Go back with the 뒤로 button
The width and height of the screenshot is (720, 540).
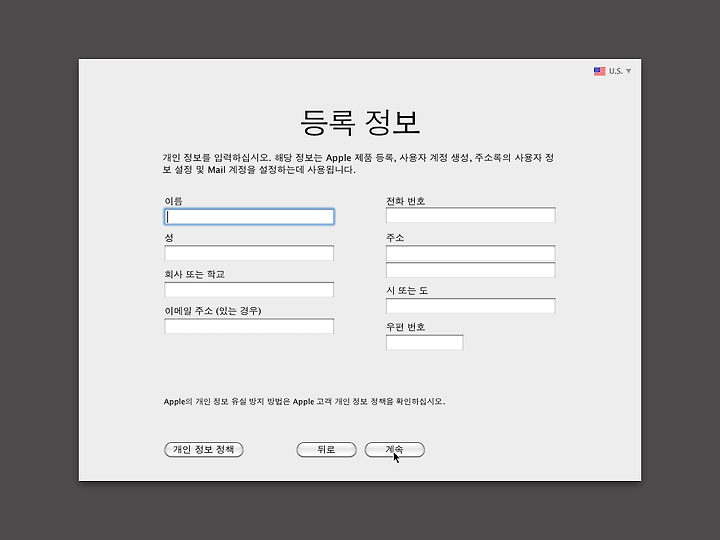[326, 450]
